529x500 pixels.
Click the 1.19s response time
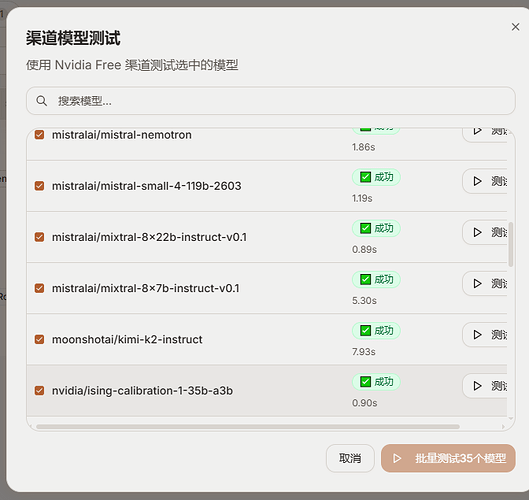coord(362,198)
